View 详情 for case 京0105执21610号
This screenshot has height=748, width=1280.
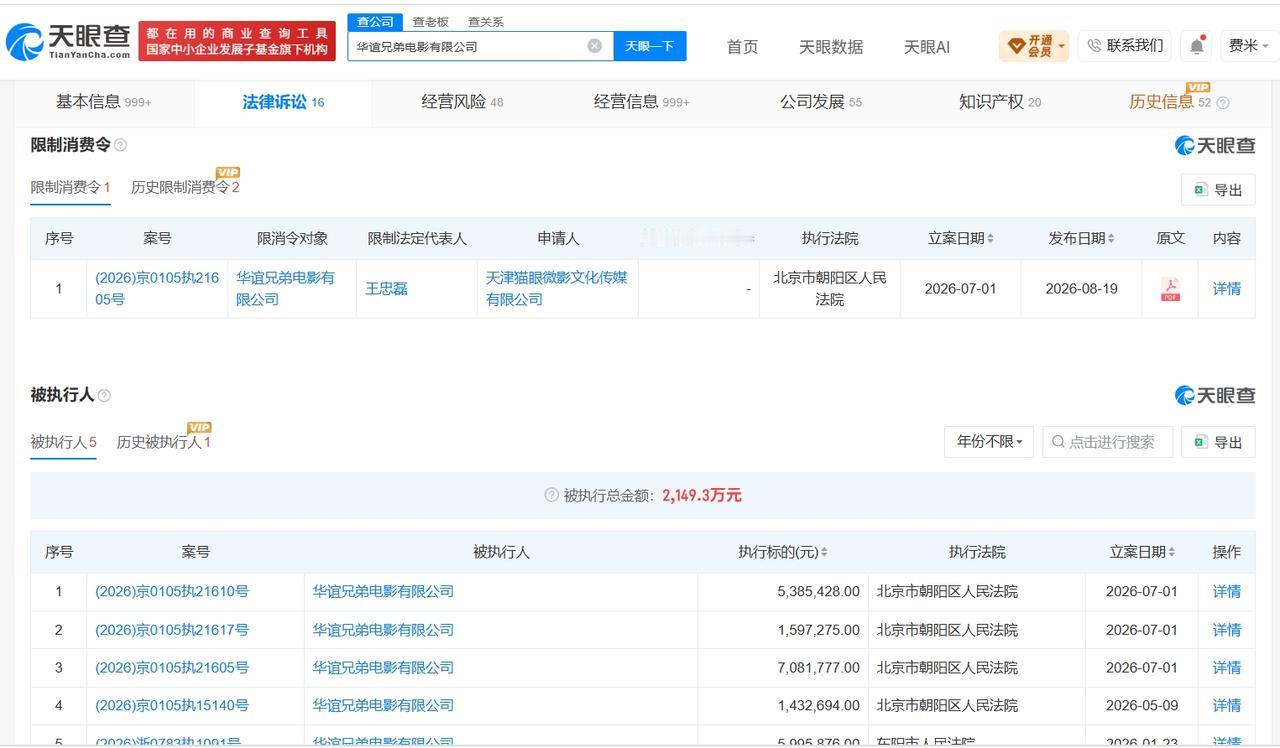point(1227,592)
